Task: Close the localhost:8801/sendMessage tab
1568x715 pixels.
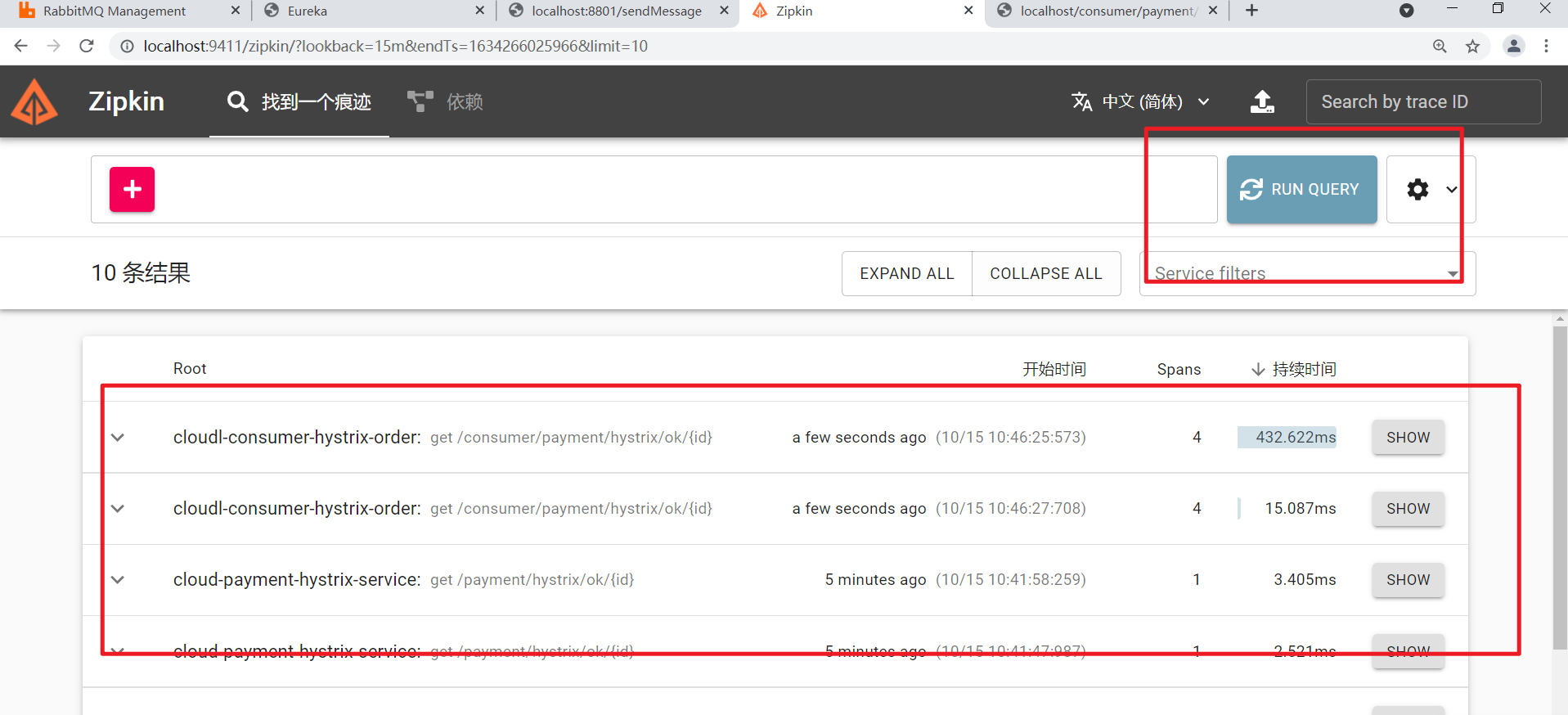Action: [x=724, y=11]
